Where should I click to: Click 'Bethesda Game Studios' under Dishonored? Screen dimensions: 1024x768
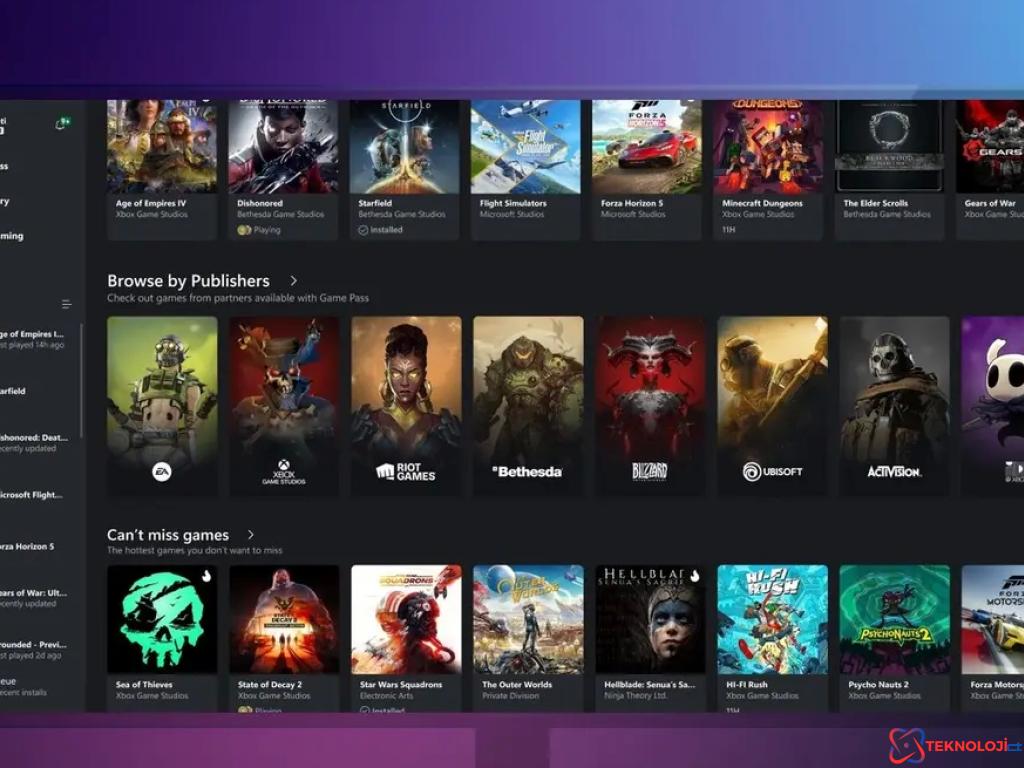coord(280,214)
